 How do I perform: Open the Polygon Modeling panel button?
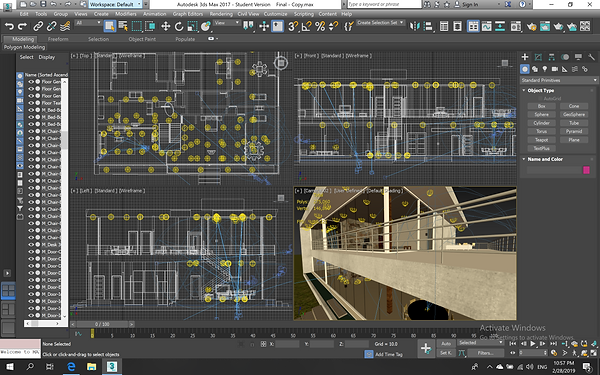(24, 47)
